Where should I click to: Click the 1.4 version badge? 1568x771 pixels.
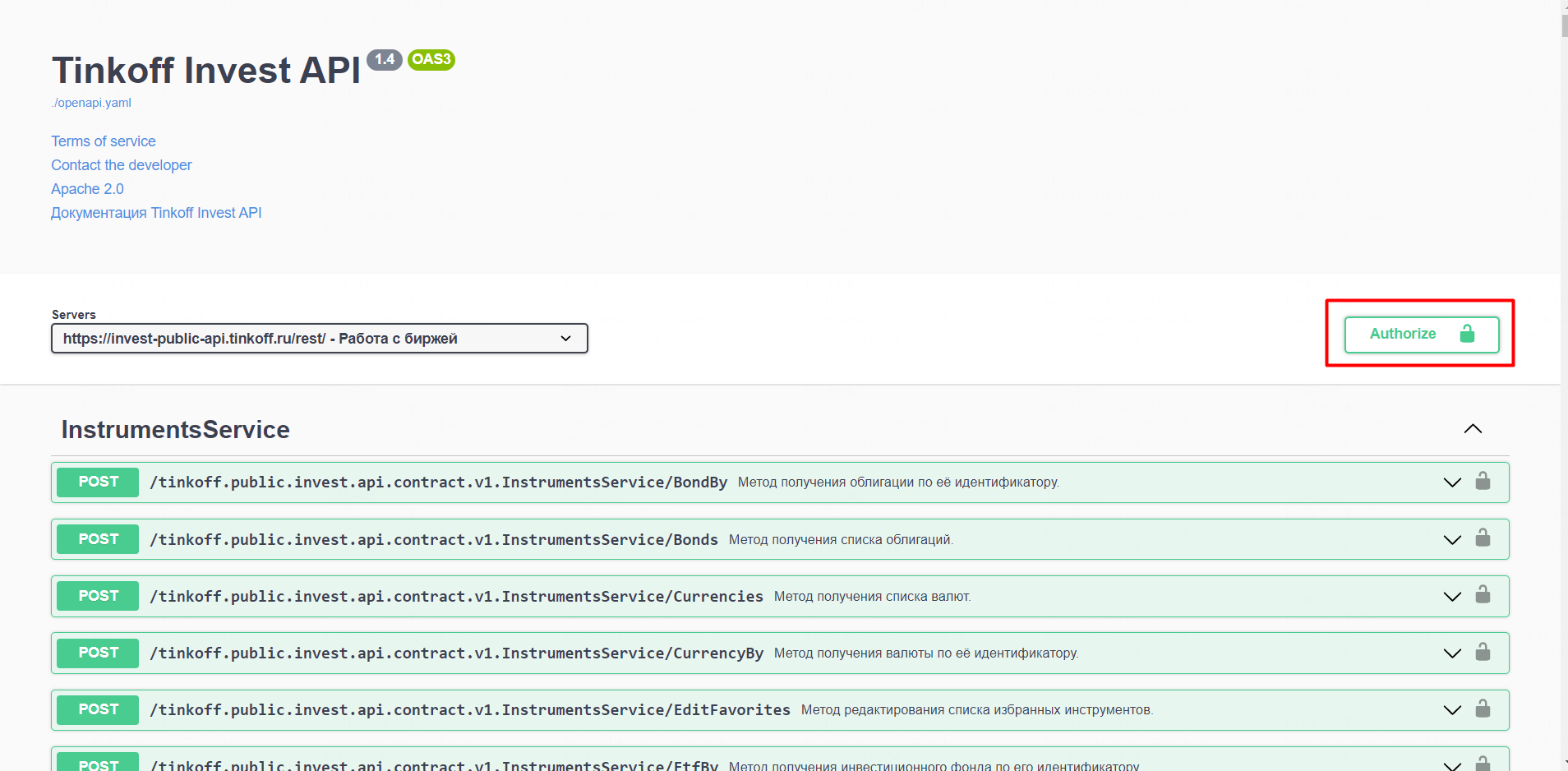click(384, 59)
